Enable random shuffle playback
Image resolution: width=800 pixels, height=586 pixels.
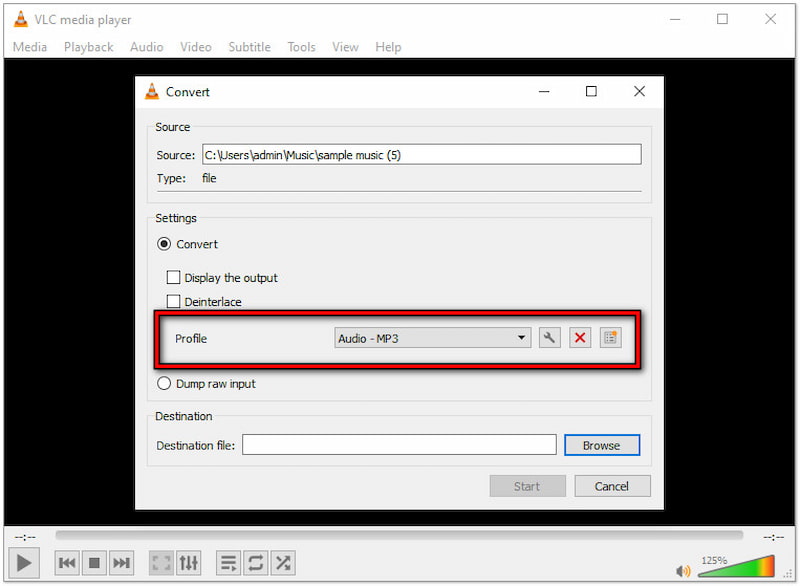pos(284,563)
